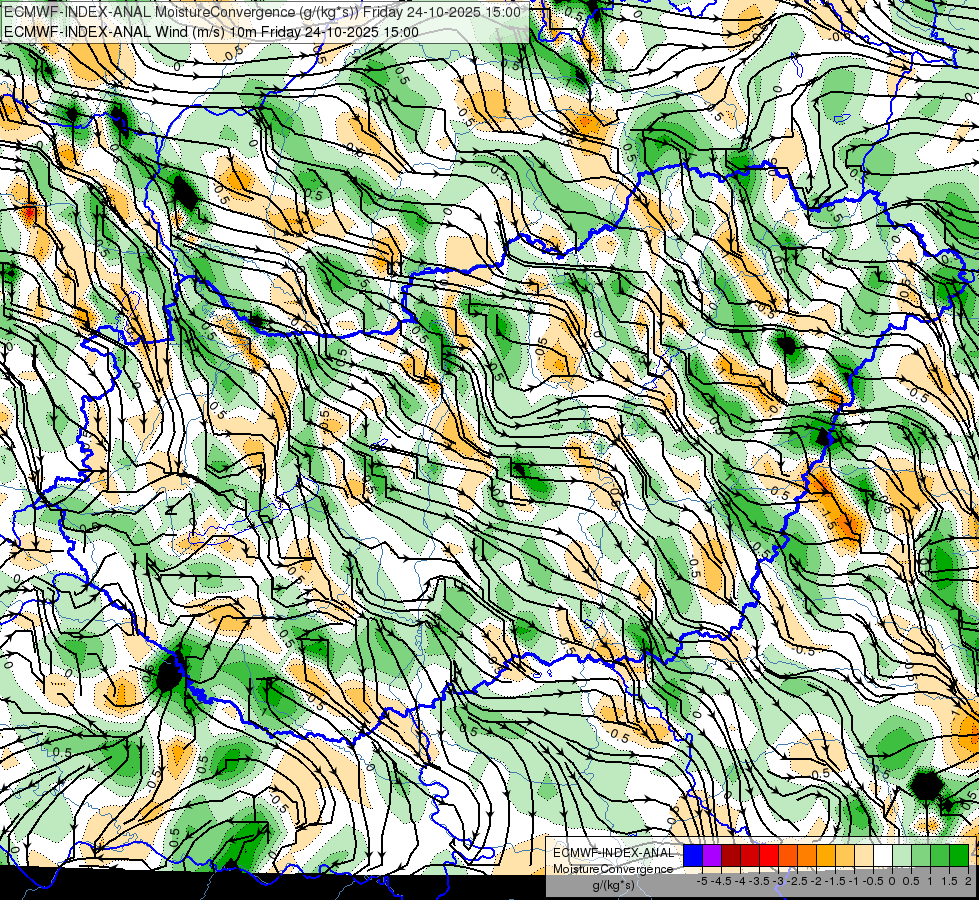The image size is (979, 900).
Task: Click the blue legend swatch below -5
Action: coord(693,855)
